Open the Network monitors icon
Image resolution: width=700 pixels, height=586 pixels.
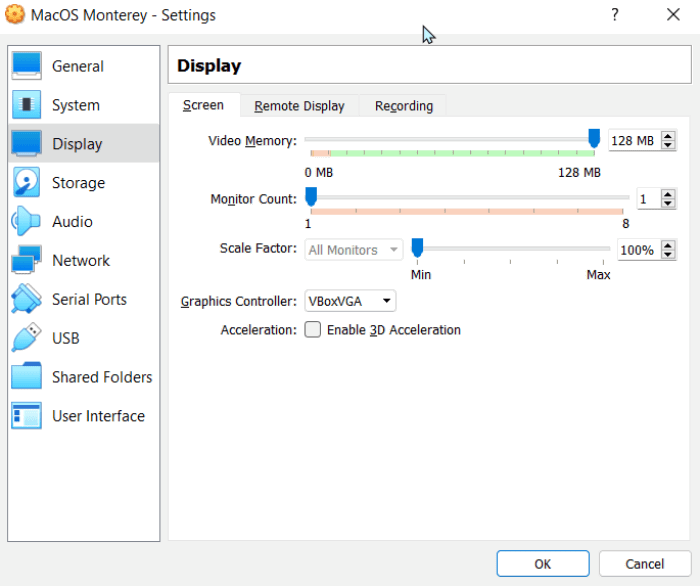click(x=27, y=261)
